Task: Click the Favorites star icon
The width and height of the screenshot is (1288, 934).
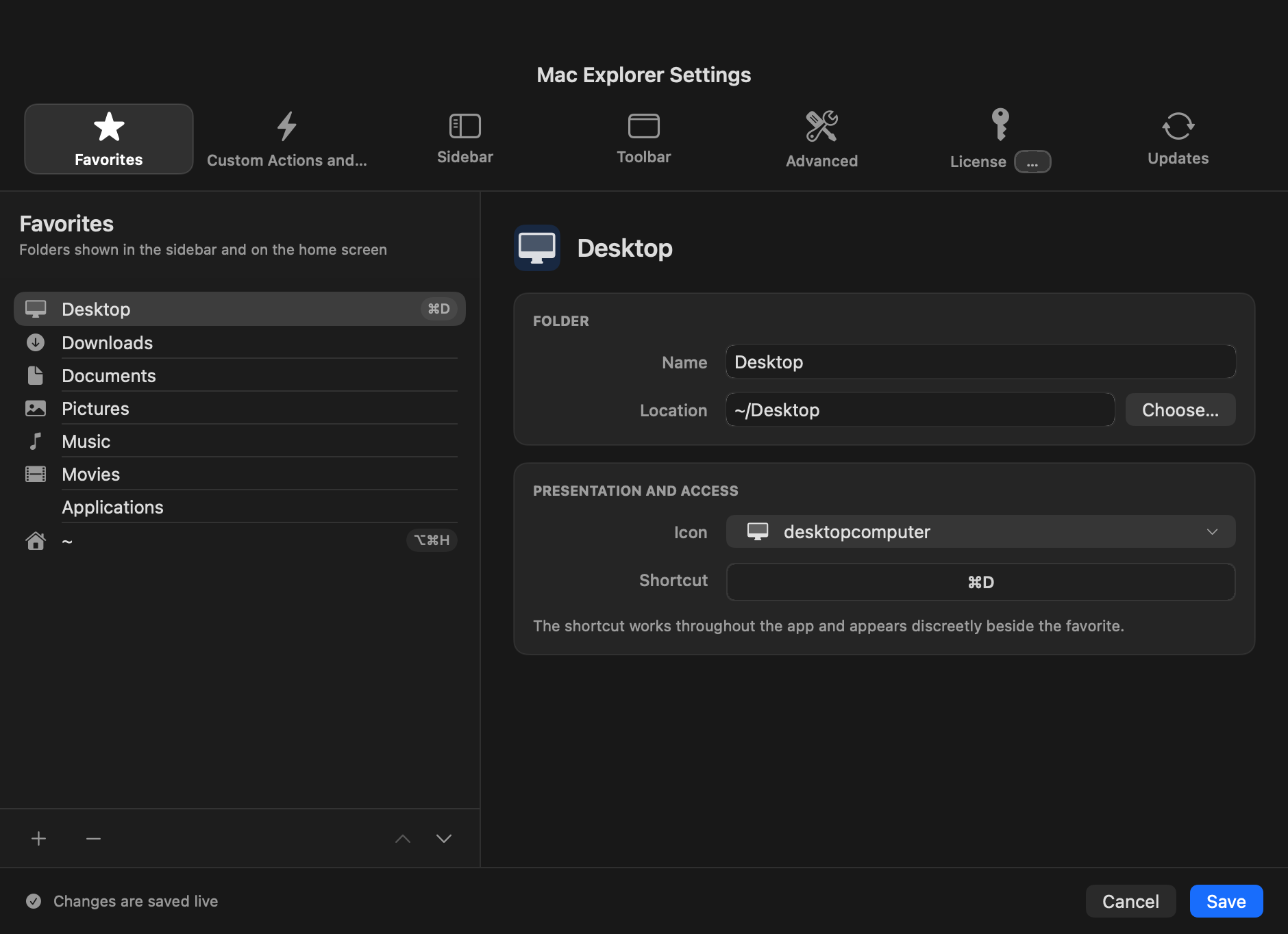Action: (x=109, y=127)
